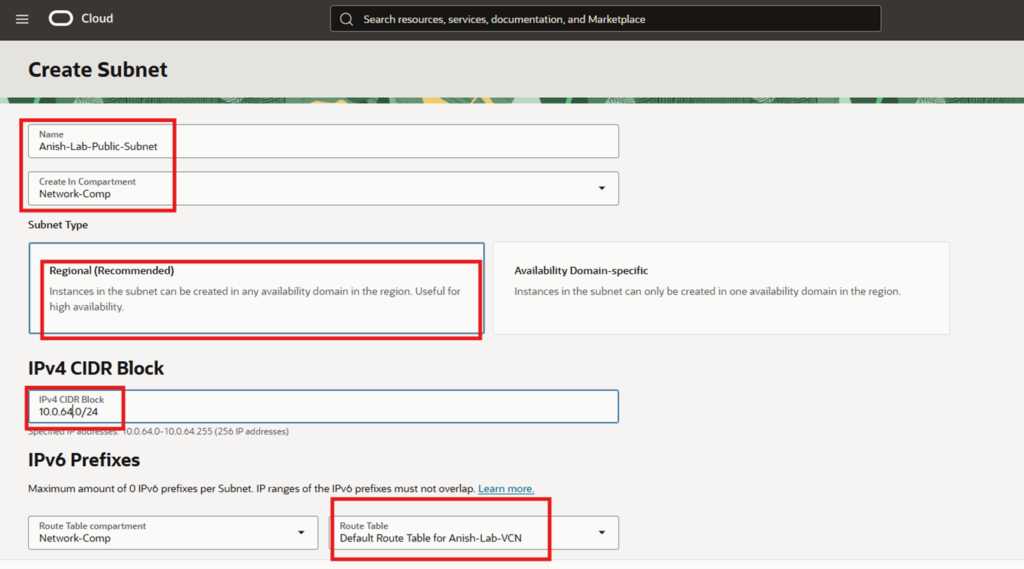
Task: Open the Learn more link
Action: 506,489
